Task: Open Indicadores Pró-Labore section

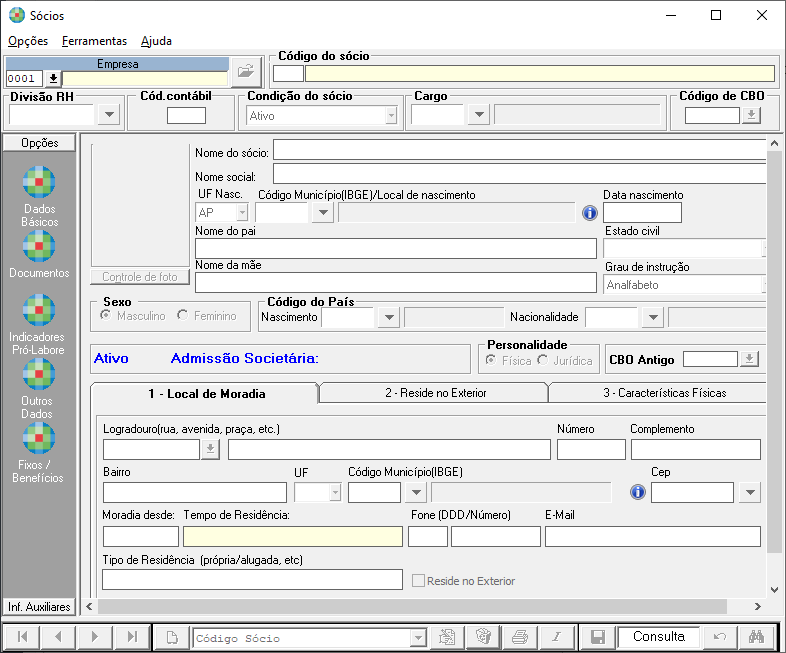Action: point(39,311)
